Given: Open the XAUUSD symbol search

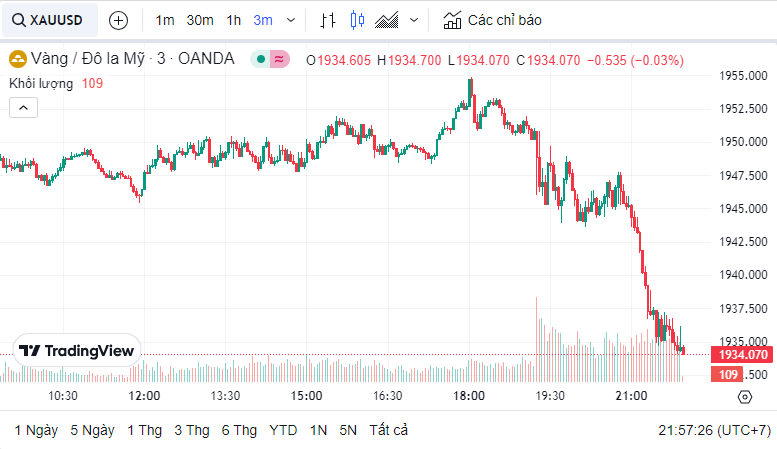Looking at the screenshot, I should pos(48,20).
